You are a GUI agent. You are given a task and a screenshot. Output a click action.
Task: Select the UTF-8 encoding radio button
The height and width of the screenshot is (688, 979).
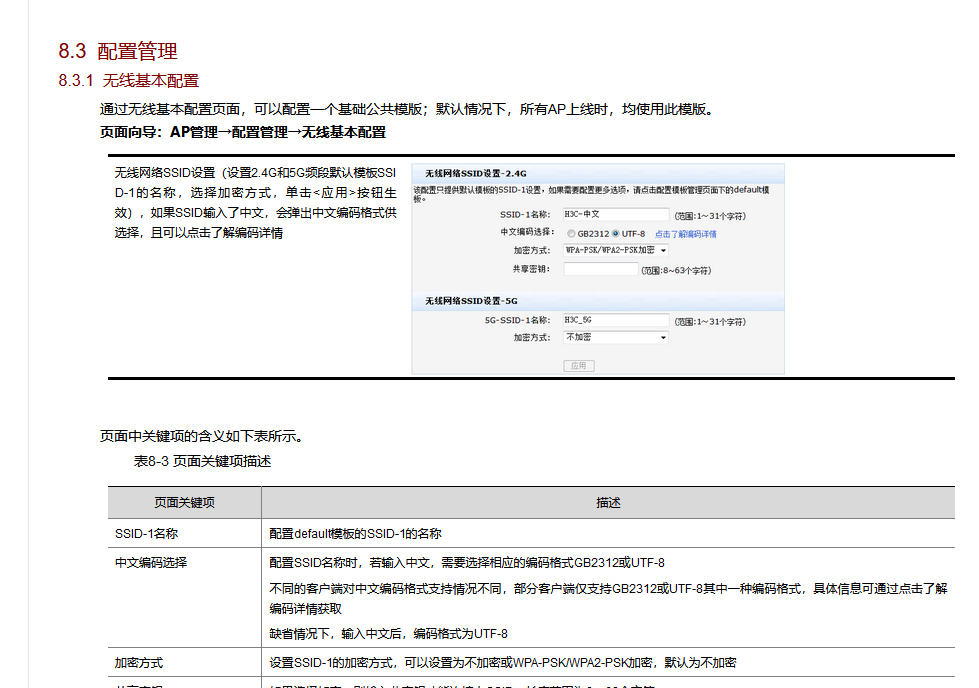click(x=616, y=233)
